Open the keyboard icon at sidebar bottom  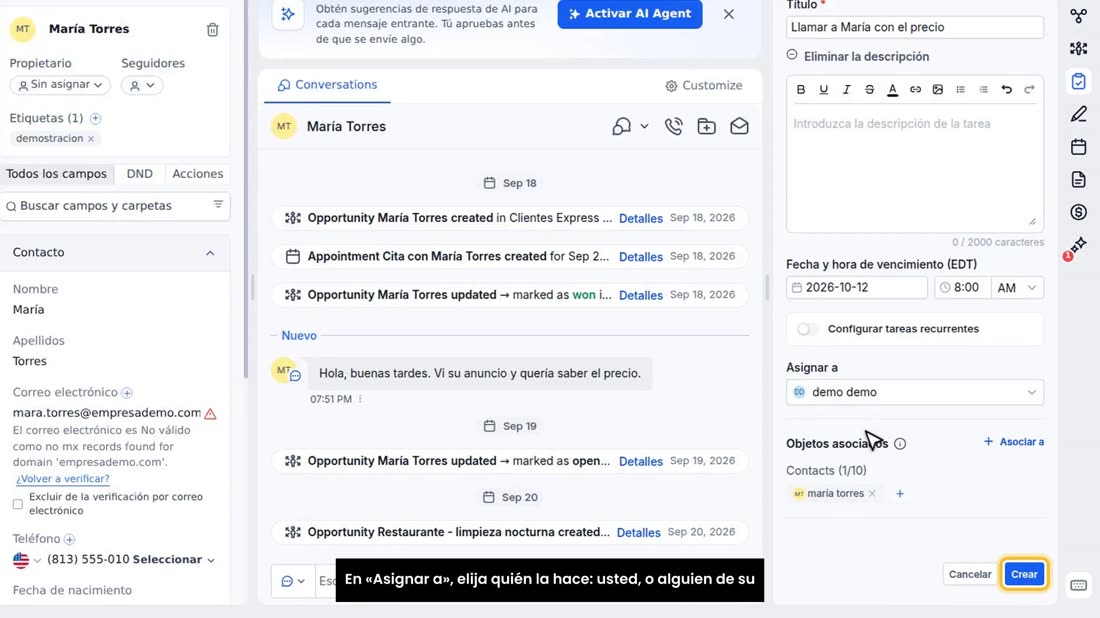(x=1079, y=585)
